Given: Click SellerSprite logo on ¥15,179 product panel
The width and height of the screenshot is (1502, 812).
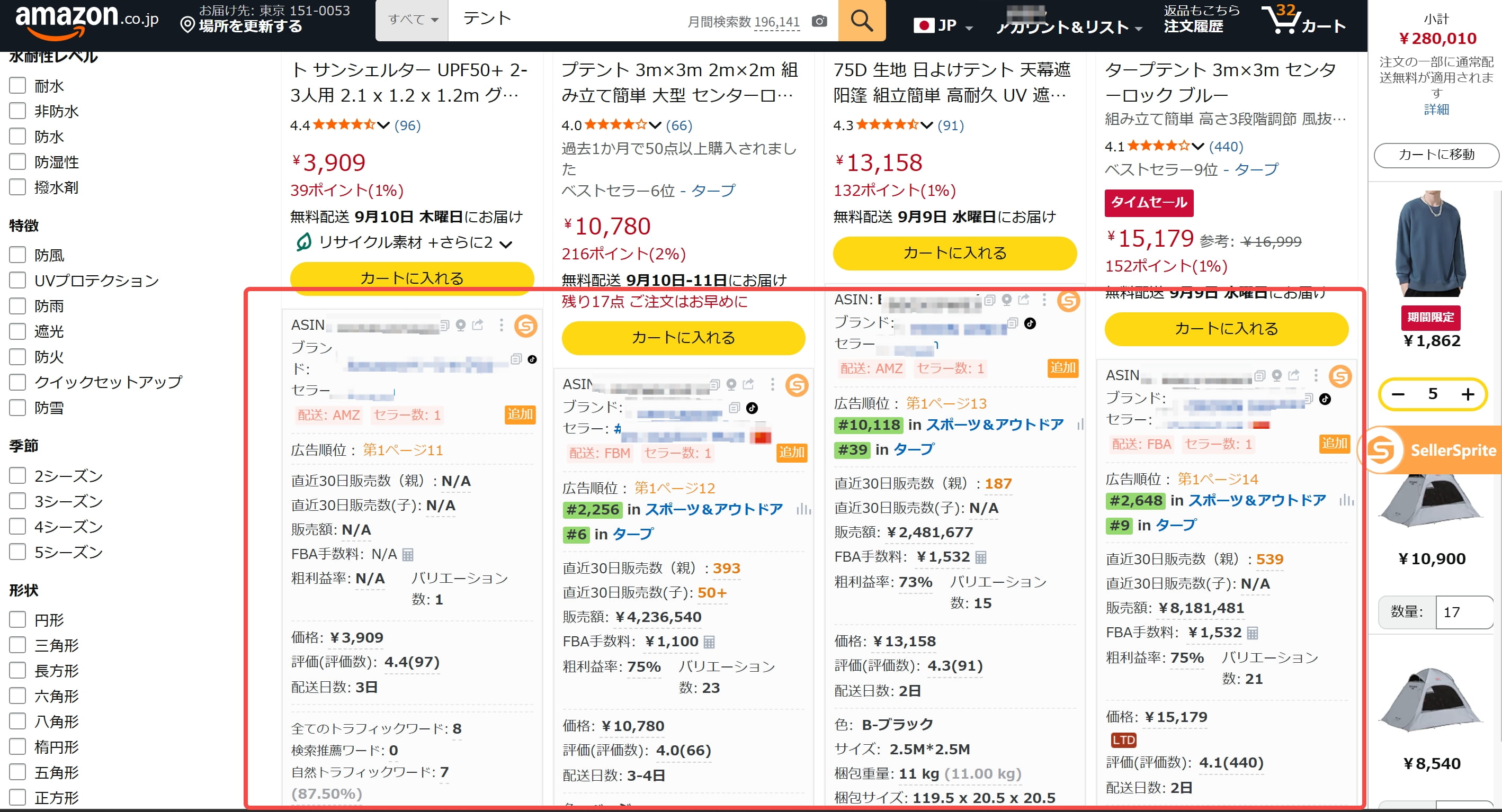Looking at the screenshot, I should (1340, 376).
